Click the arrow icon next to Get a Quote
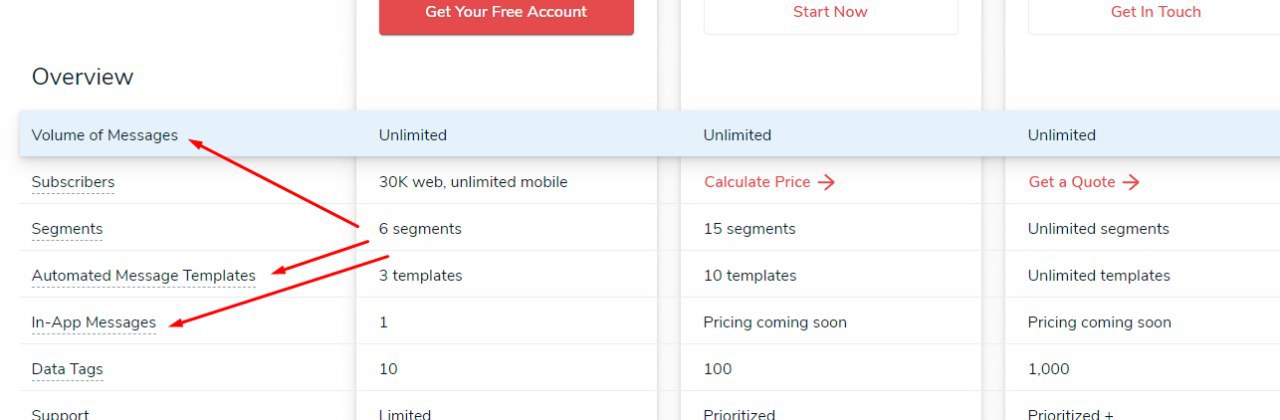 pos(1130,182)
